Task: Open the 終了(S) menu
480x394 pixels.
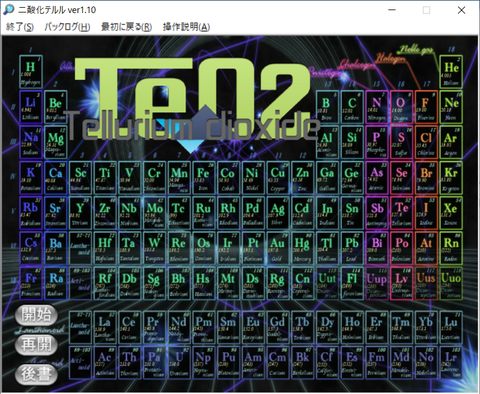Action: pyautogui.click(x=20, y=27)
